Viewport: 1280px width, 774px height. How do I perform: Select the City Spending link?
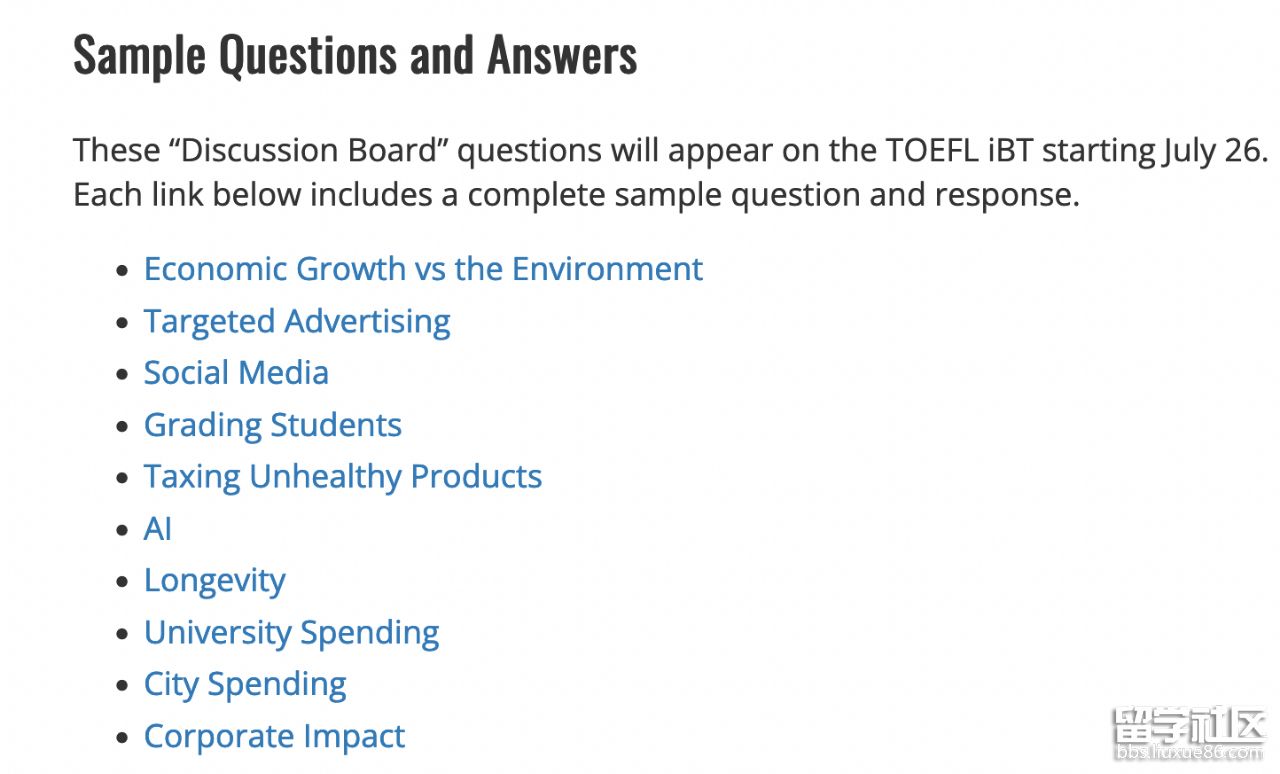(x=245, y=685)
